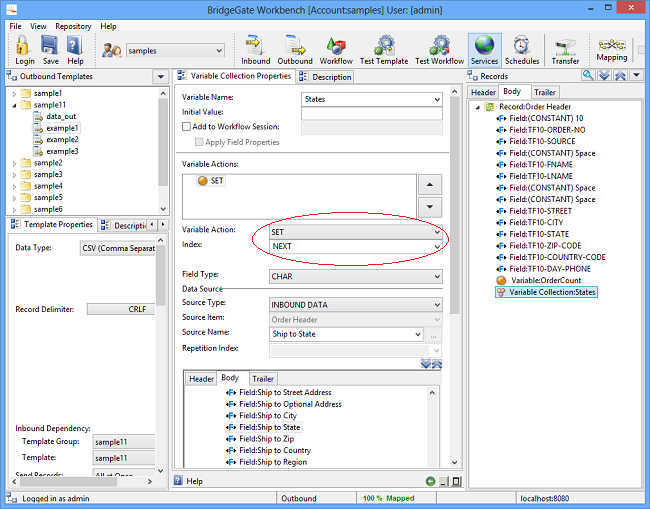This screenshot has width=650, height=509.
Task: Open the Variable Action dropdown
Action: 355,232
